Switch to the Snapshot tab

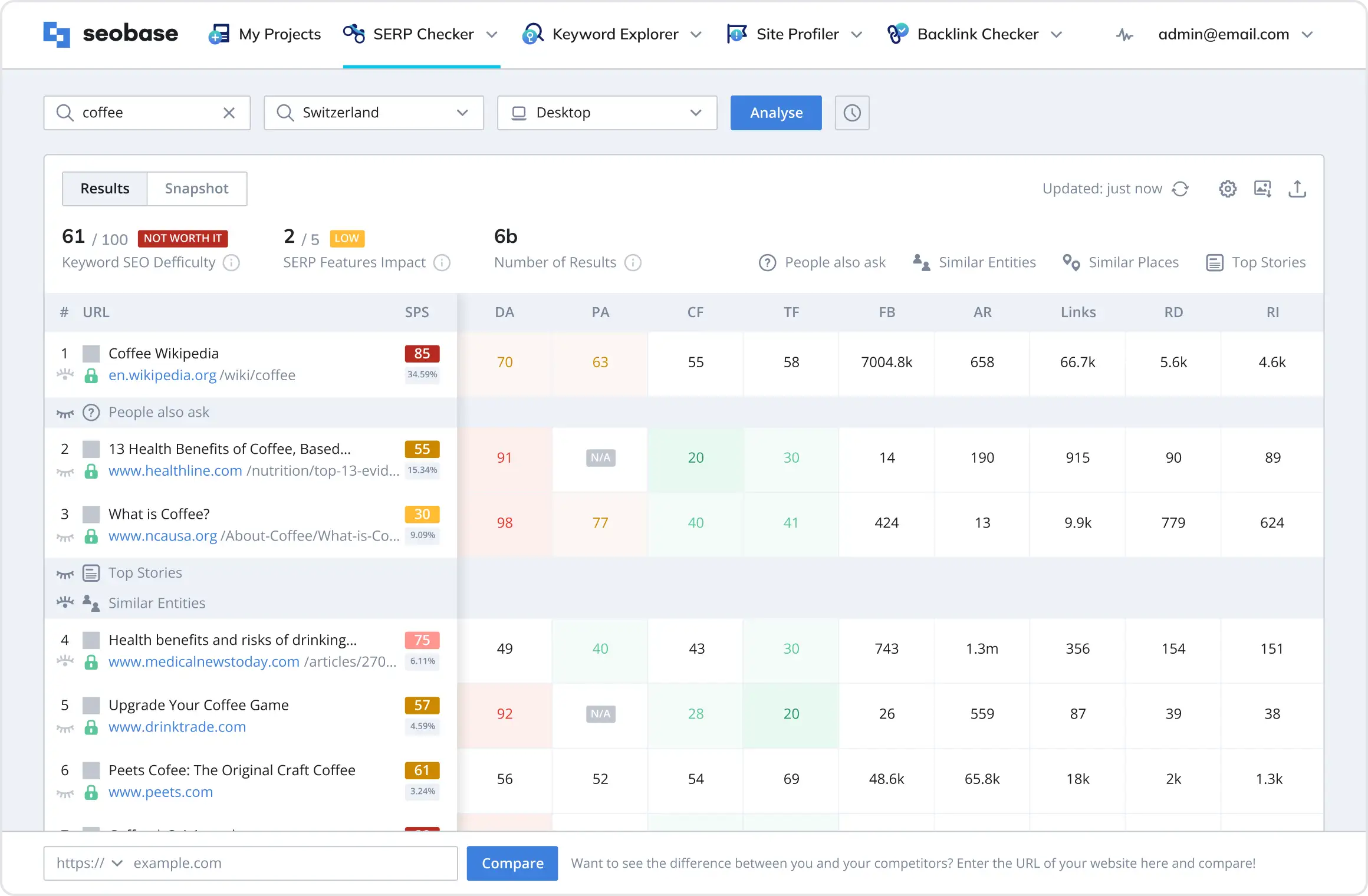click(196, 189)
